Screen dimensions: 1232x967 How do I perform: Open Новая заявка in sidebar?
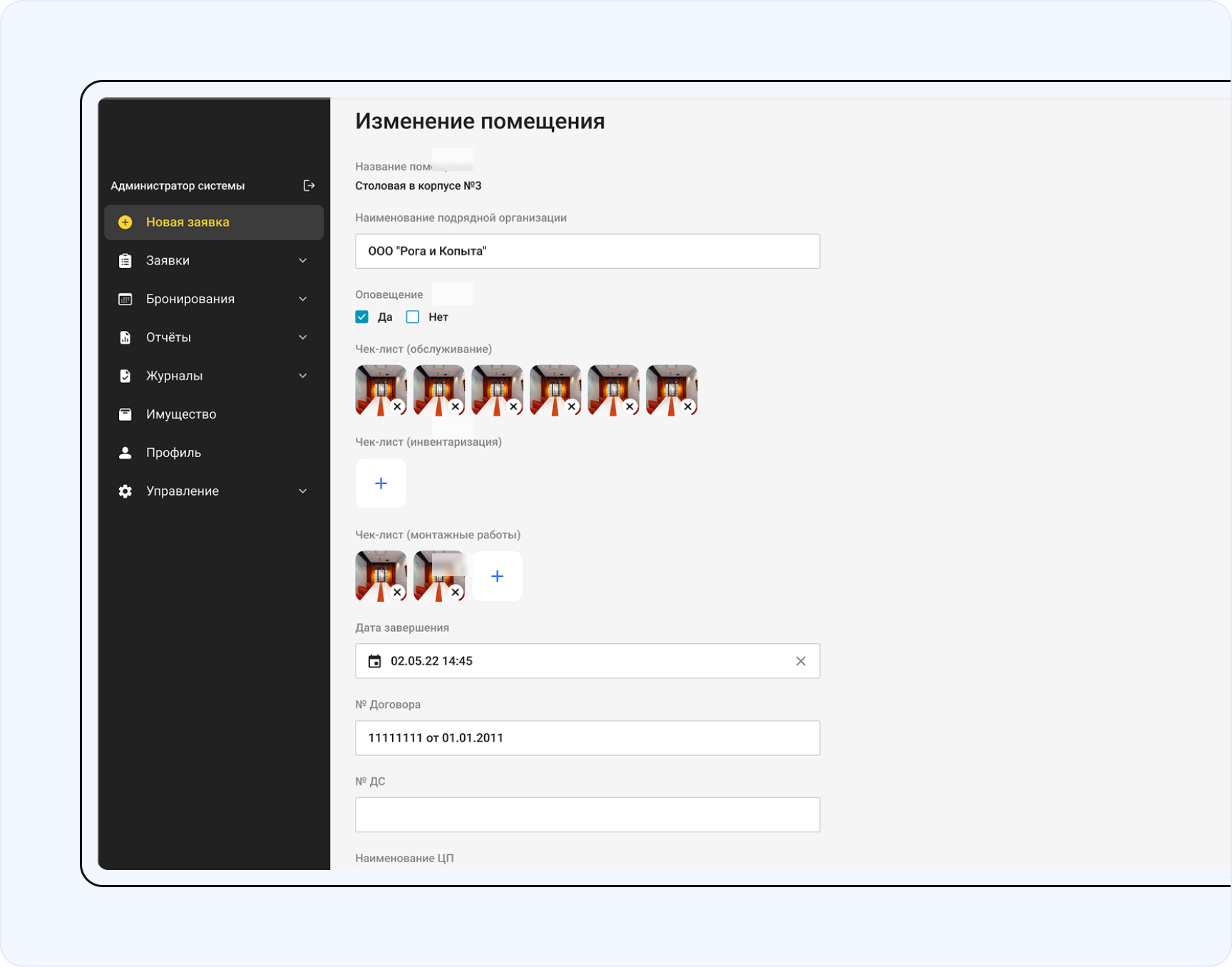(214, 222)
